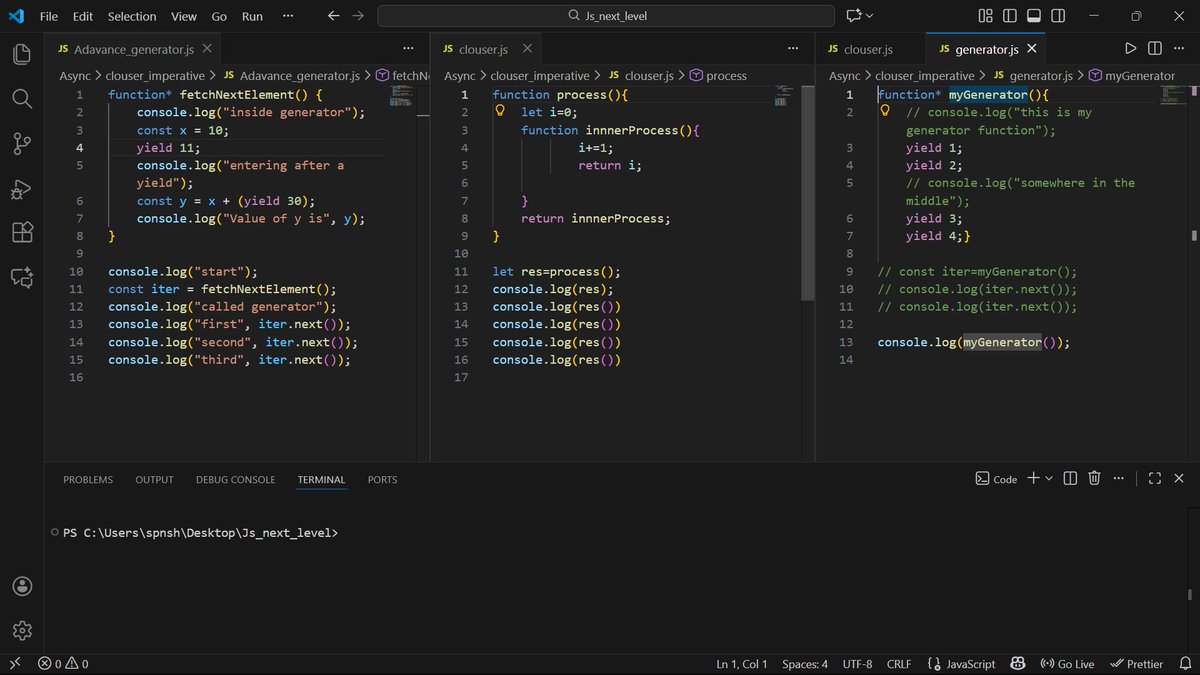
Task: Open the Manage settings gear
Action: click(x=21, y=630)
